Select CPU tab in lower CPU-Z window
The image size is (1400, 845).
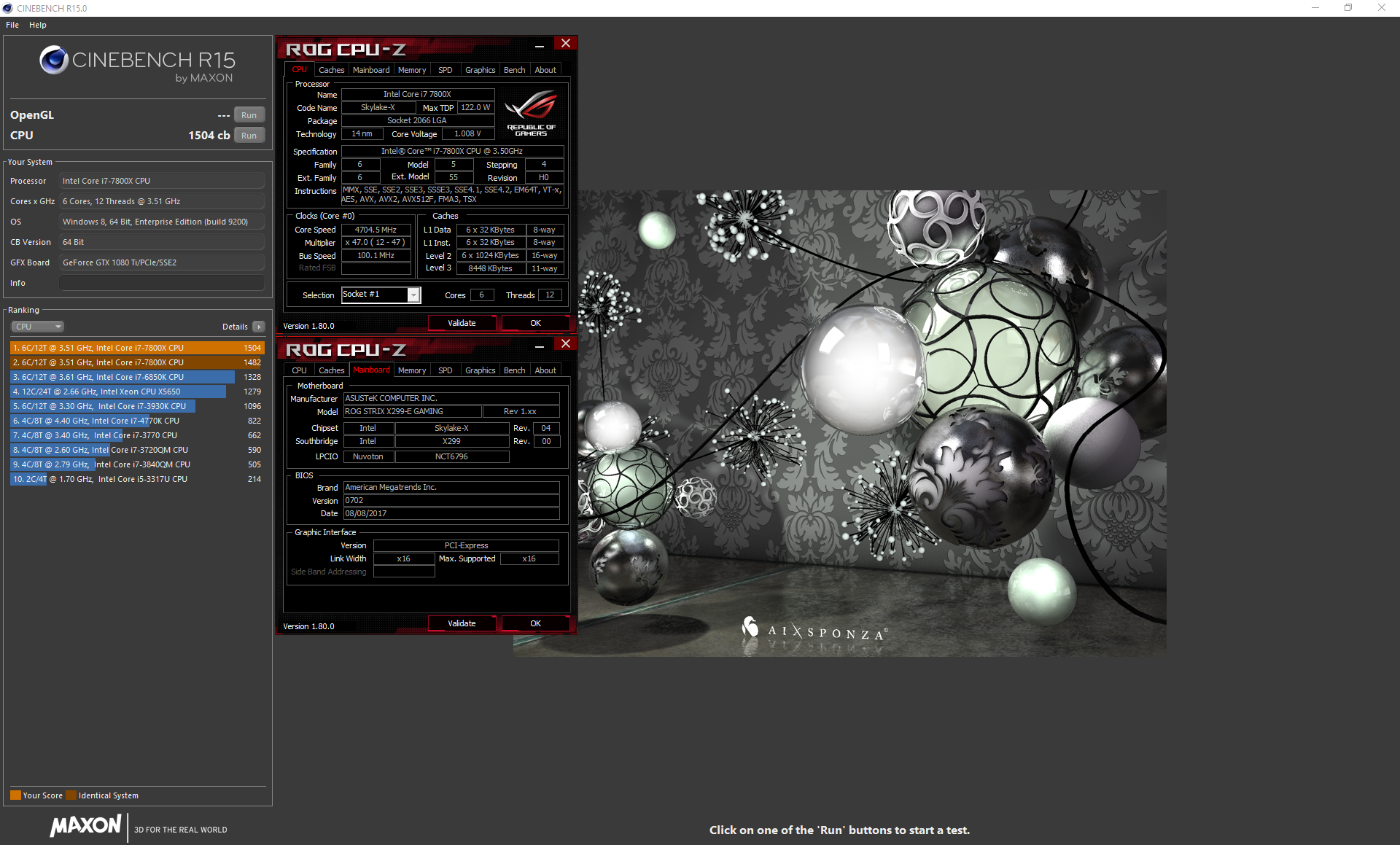[x=299, y=370]
